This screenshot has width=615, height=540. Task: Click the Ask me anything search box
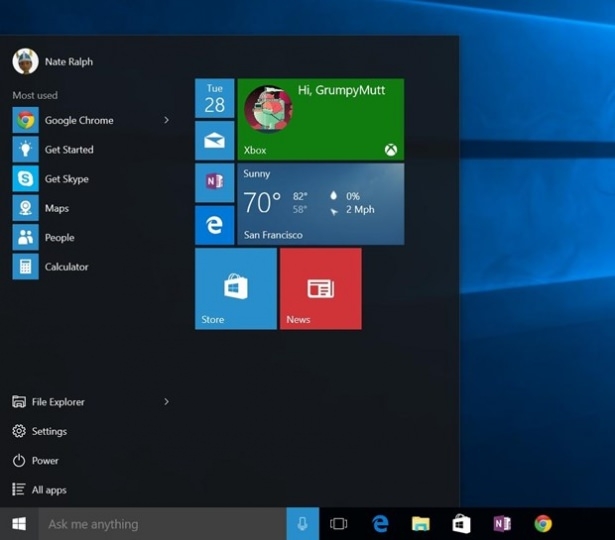point(162,524)
